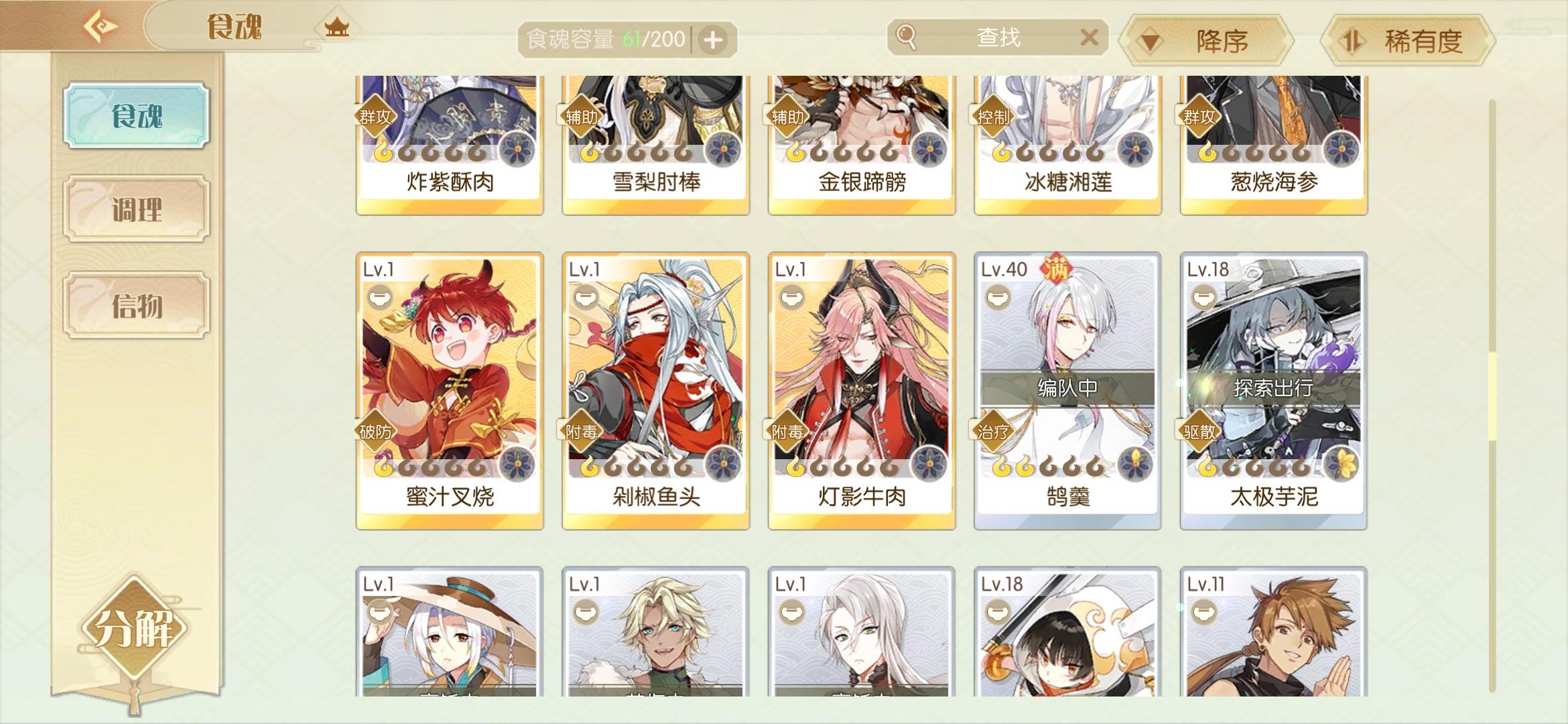The width and height of the screenshot is (1568, 724).
Task: Switch to the 调理 tab
Action: (137, 209)
